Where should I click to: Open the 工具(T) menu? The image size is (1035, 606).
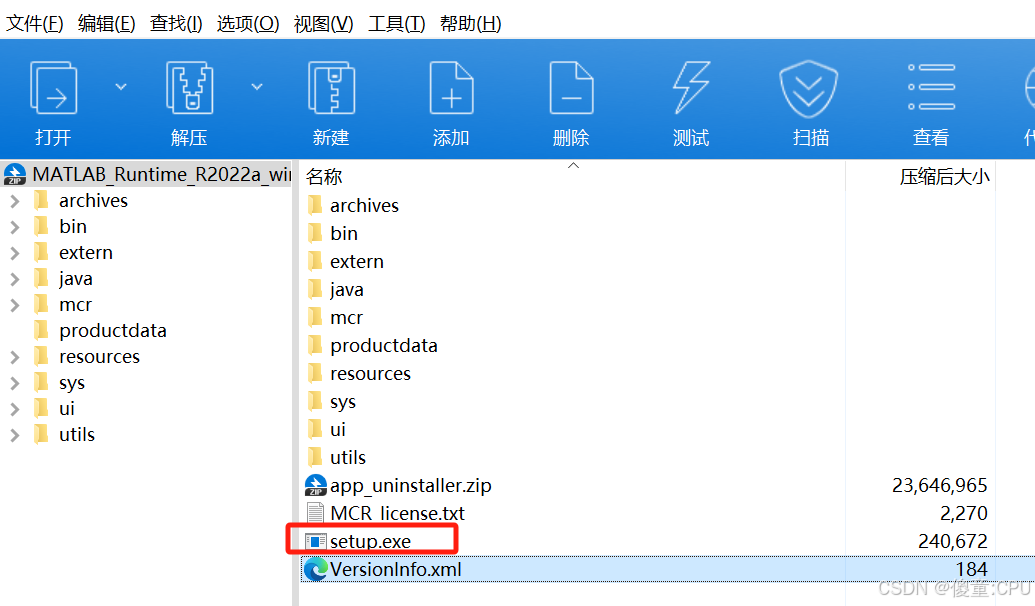pyautogui.click(x=396, y=24)
